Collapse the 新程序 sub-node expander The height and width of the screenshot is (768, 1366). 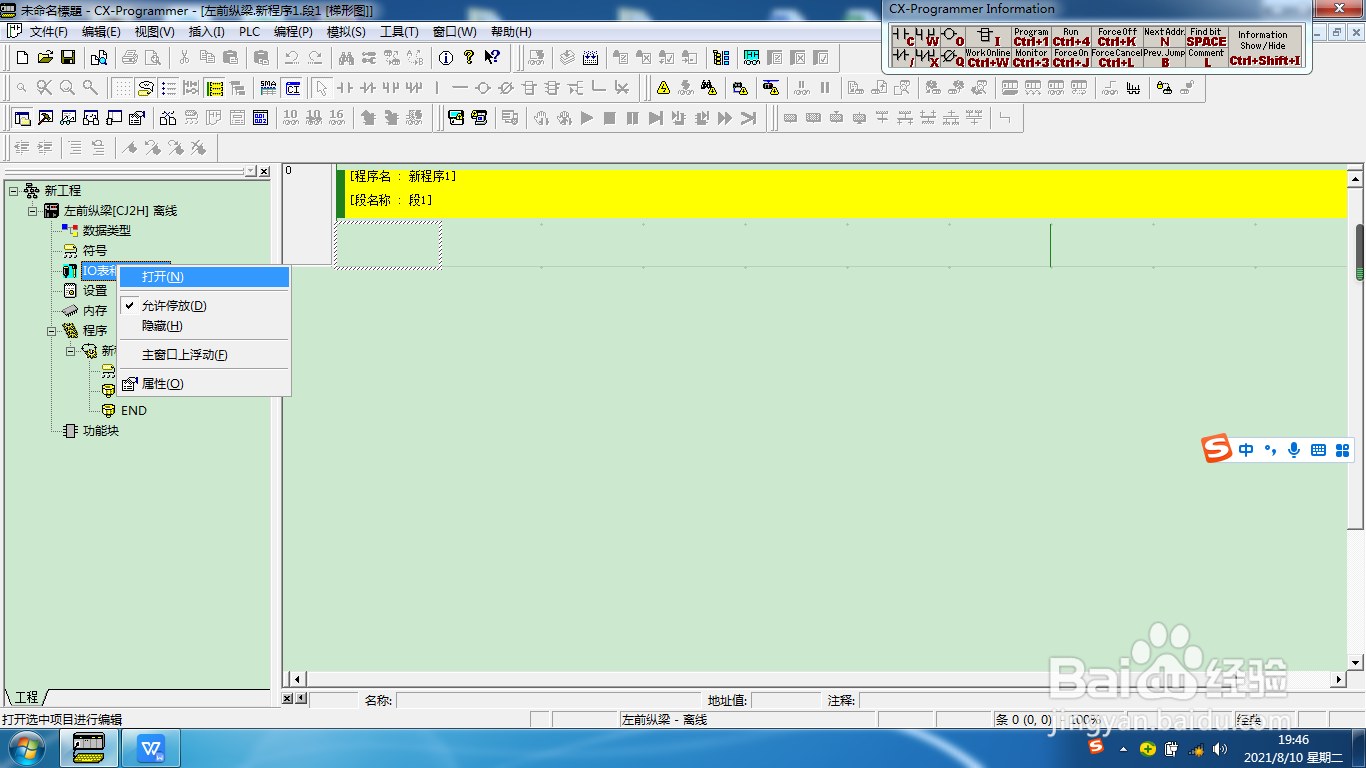pos(70,351)
